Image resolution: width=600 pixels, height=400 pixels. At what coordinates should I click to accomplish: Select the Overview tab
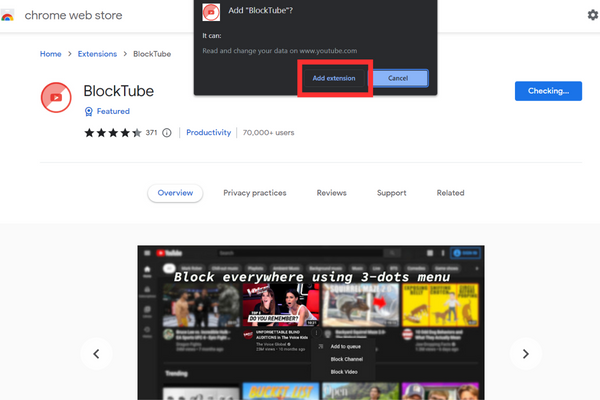tap(175, 193)
